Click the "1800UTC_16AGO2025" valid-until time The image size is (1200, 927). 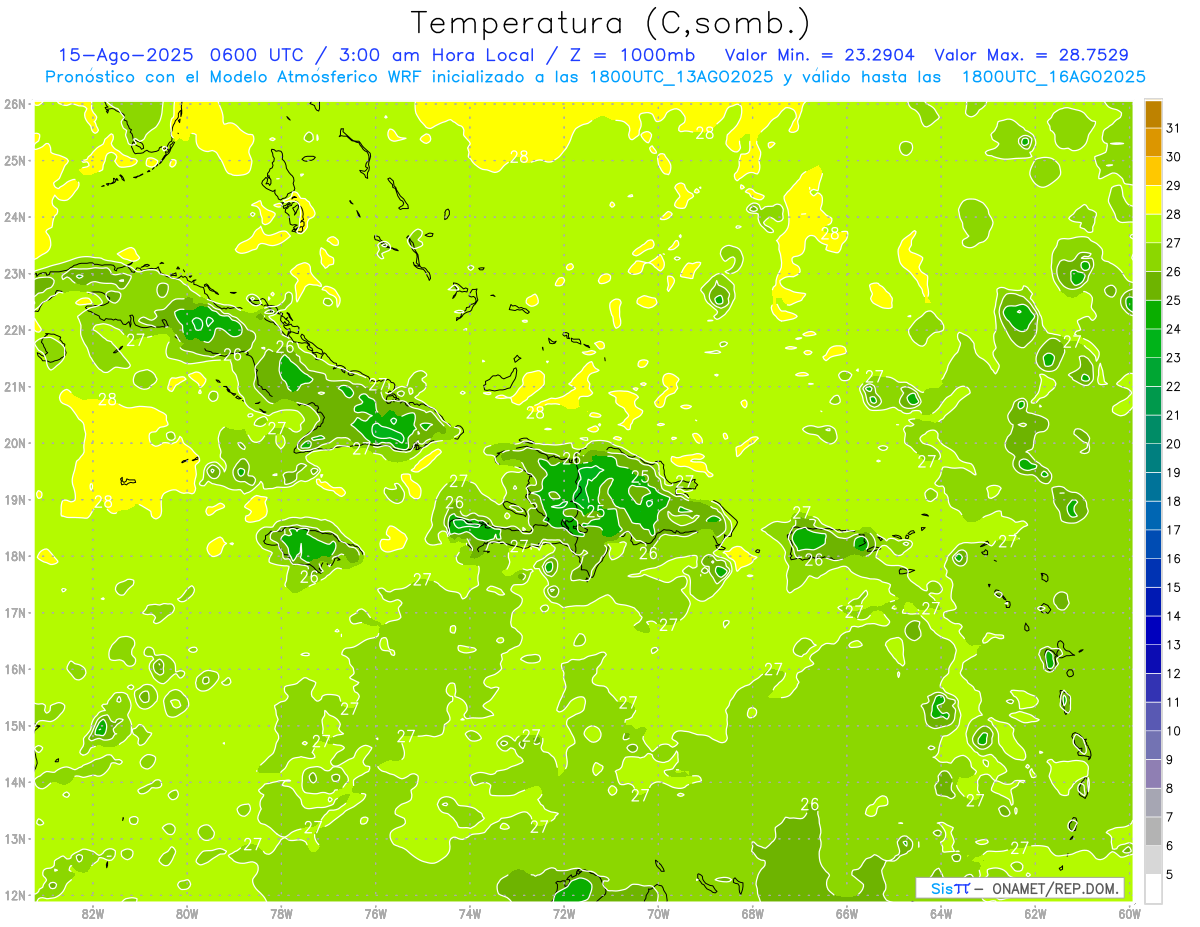(1053, 77)
